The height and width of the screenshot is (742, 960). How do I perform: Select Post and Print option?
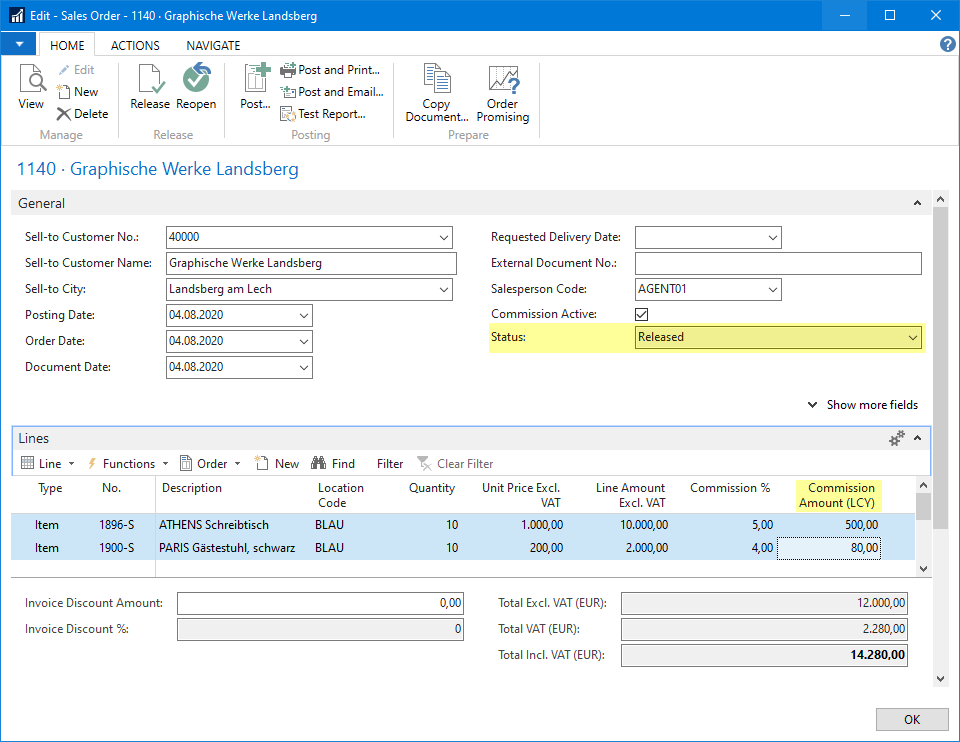[330, 70]
